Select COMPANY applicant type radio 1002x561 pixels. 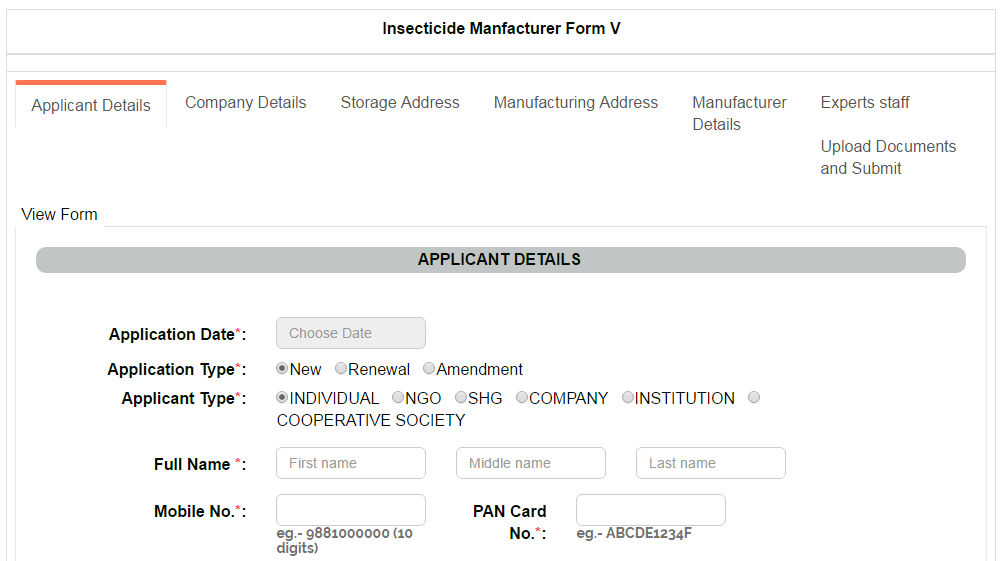pos(522,398)
